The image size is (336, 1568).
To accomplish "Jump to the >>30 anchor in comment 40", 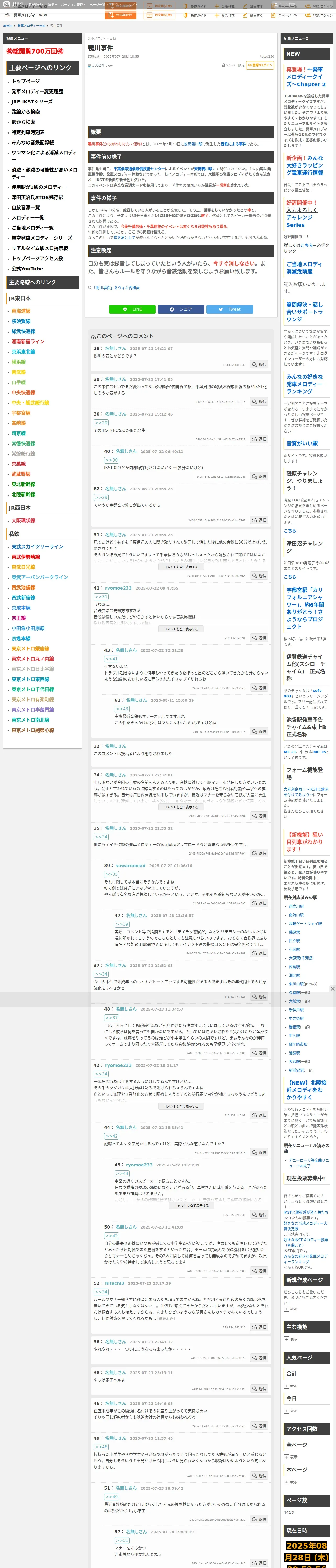I will [x=111, y=460].
